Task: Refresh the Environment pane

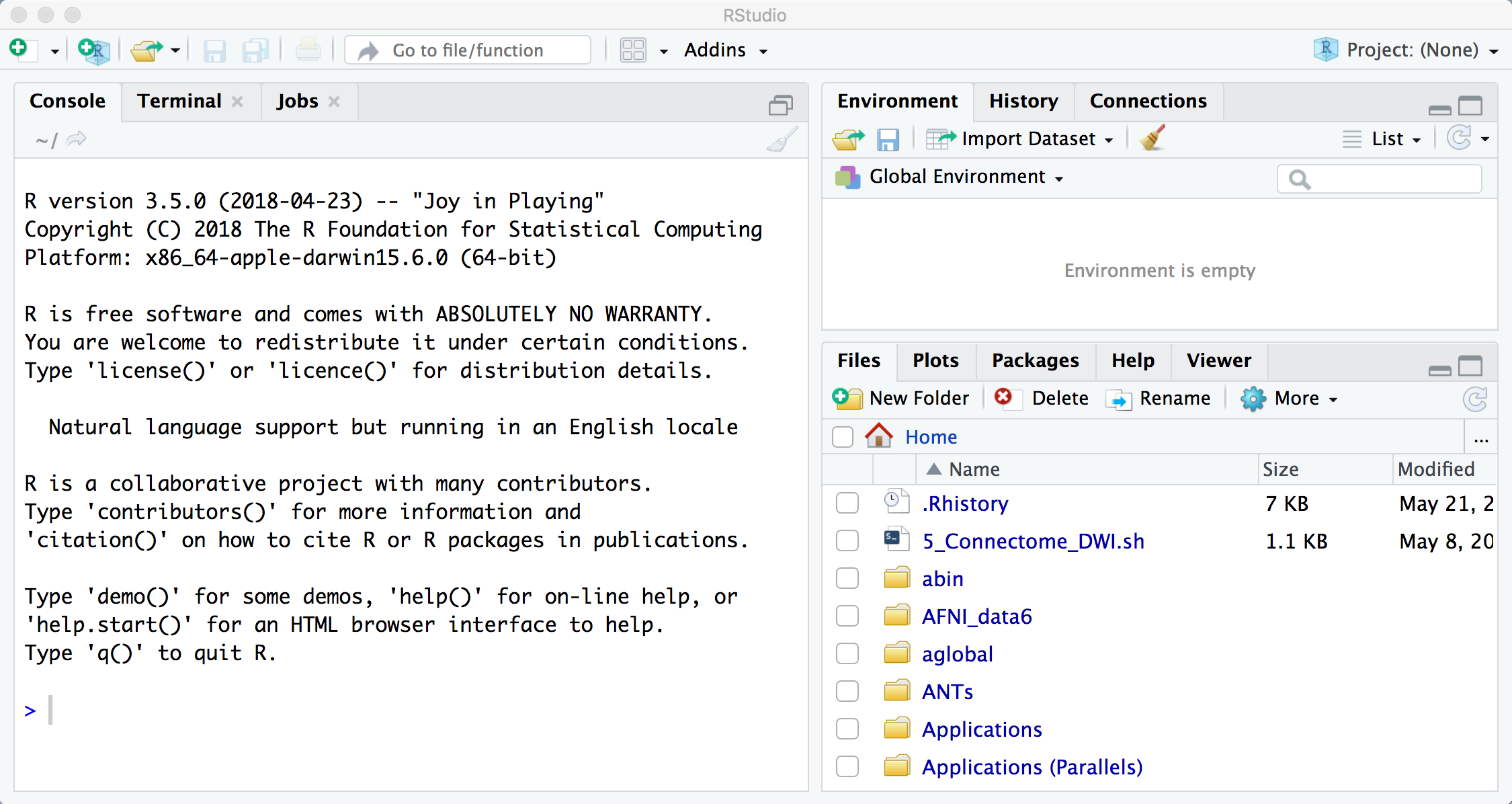Action: [x=1459, y=138]
